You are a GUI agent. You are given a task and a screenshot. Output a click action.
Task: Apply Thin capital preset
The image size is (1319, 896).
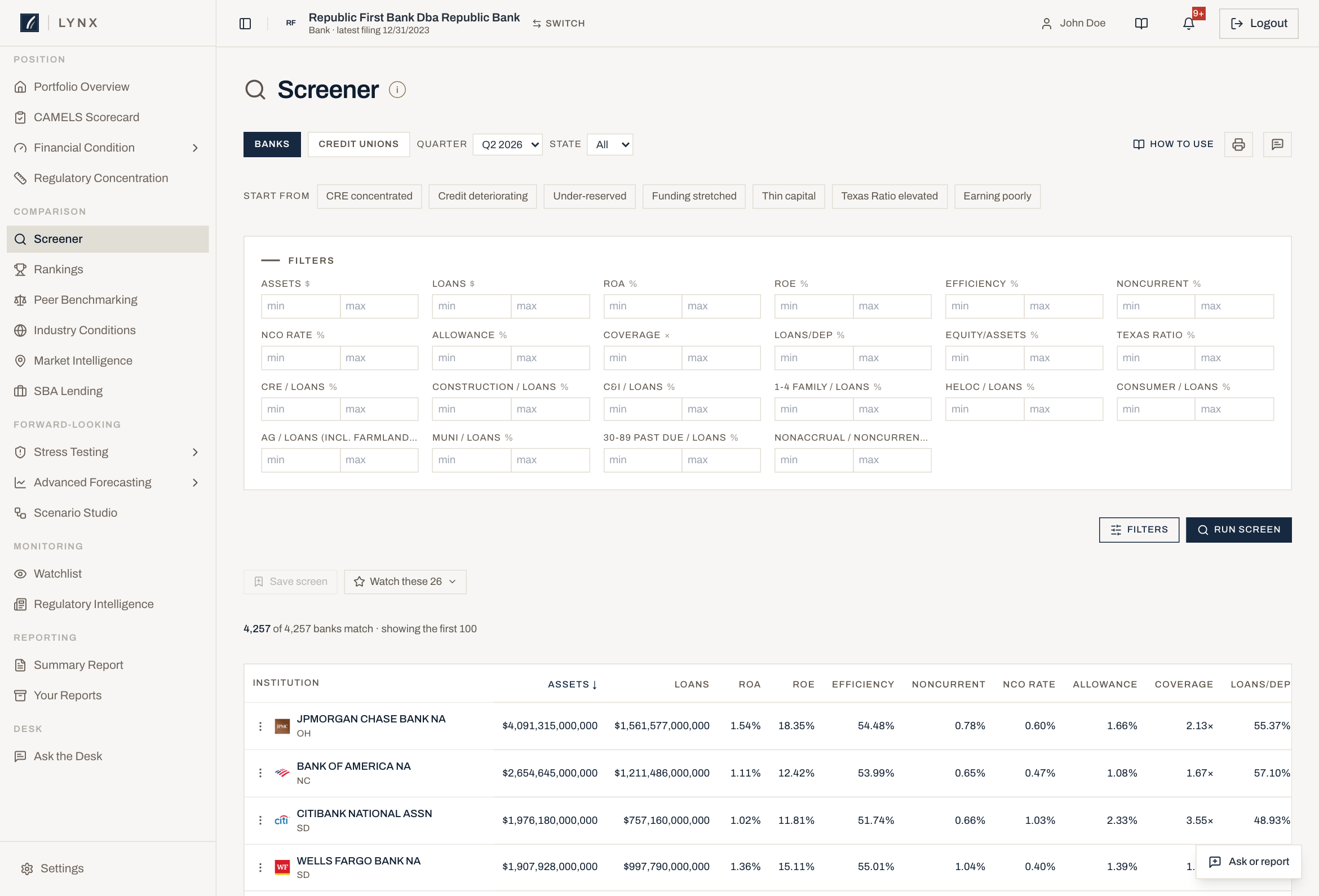(789, 196)
